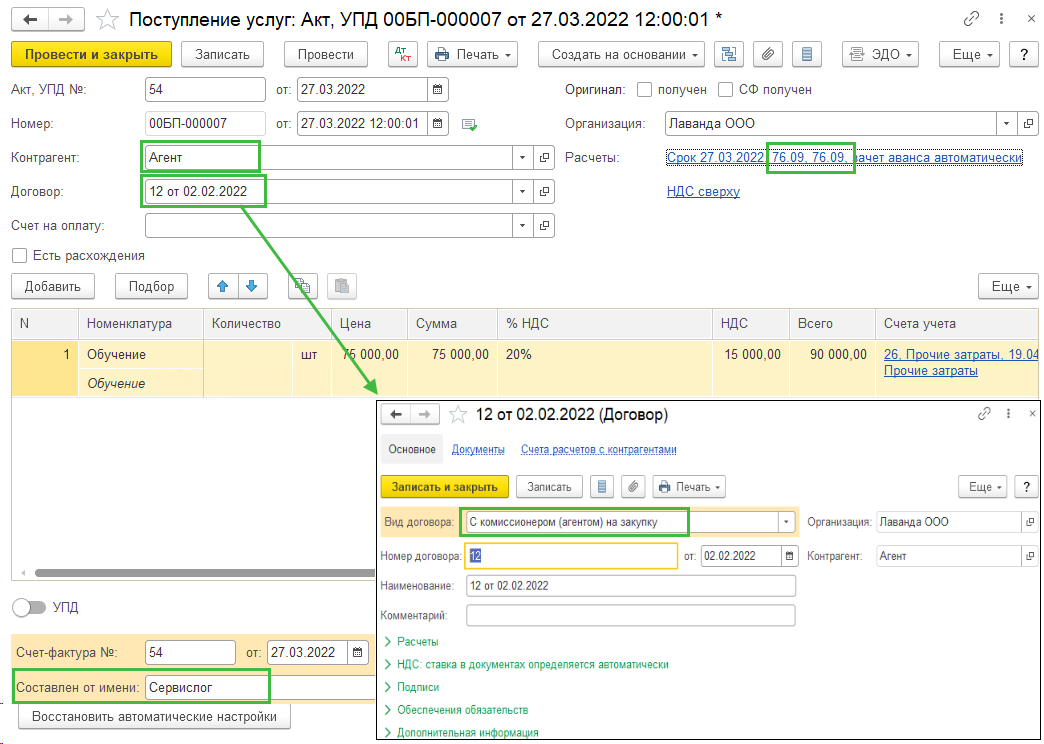Open calendar for Номер date field
Viewport: 1044px width, 744px height.
click(437, 123)
